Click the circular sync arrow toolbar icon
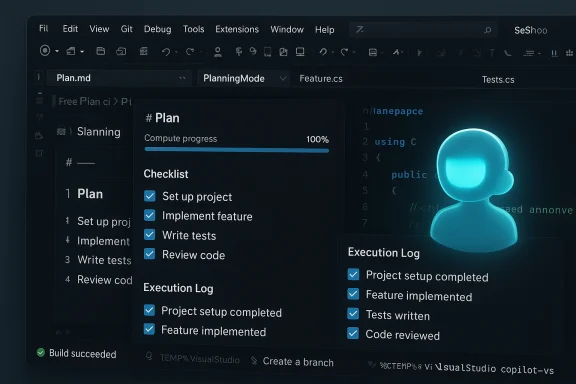 [x=253, y=51]
